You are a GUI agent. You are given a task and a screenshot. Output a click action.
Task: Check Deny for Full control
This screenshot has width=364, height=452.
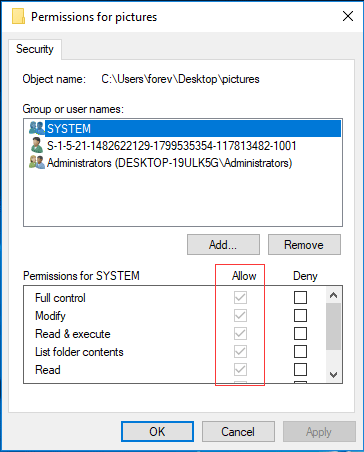(300, 297)
